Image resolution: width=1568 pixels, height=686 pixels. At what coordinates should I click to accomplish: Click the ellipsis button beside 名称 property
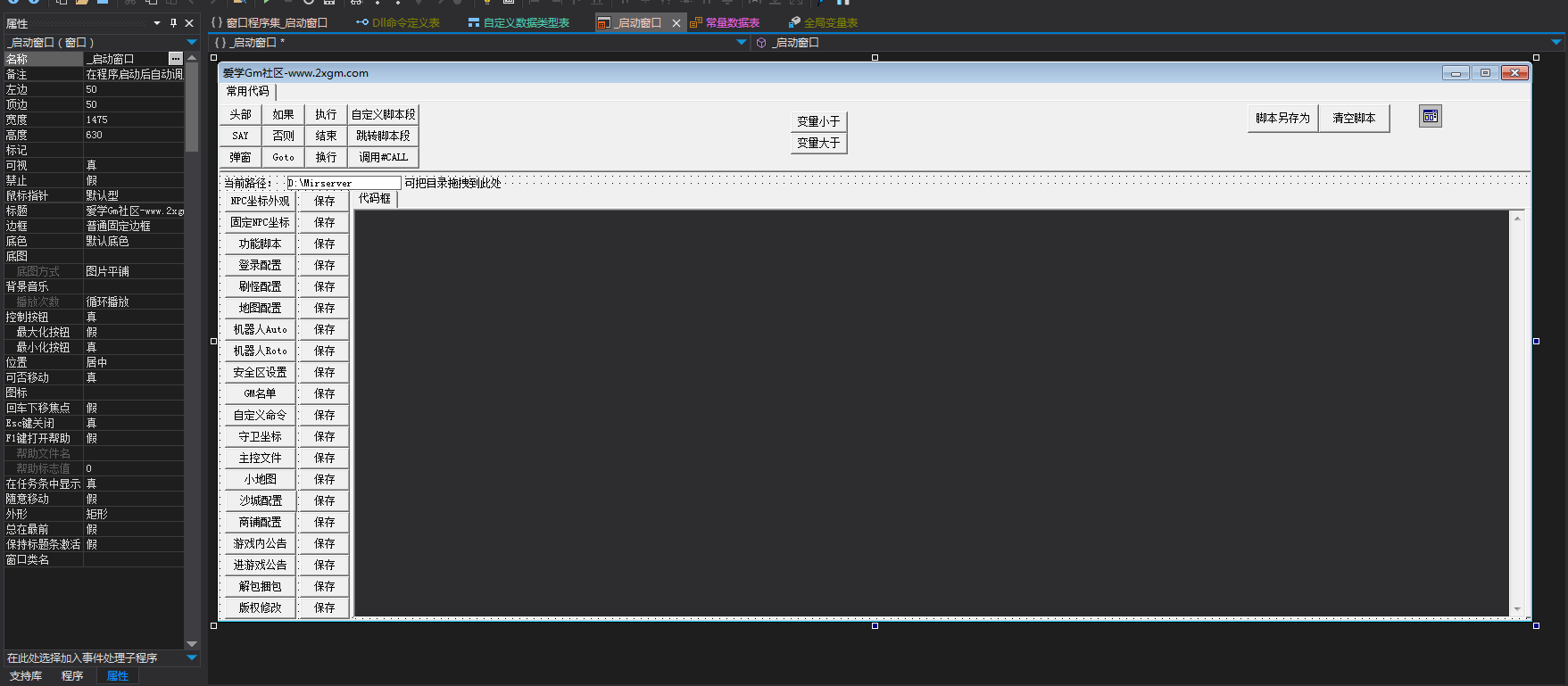pos(176,59)
